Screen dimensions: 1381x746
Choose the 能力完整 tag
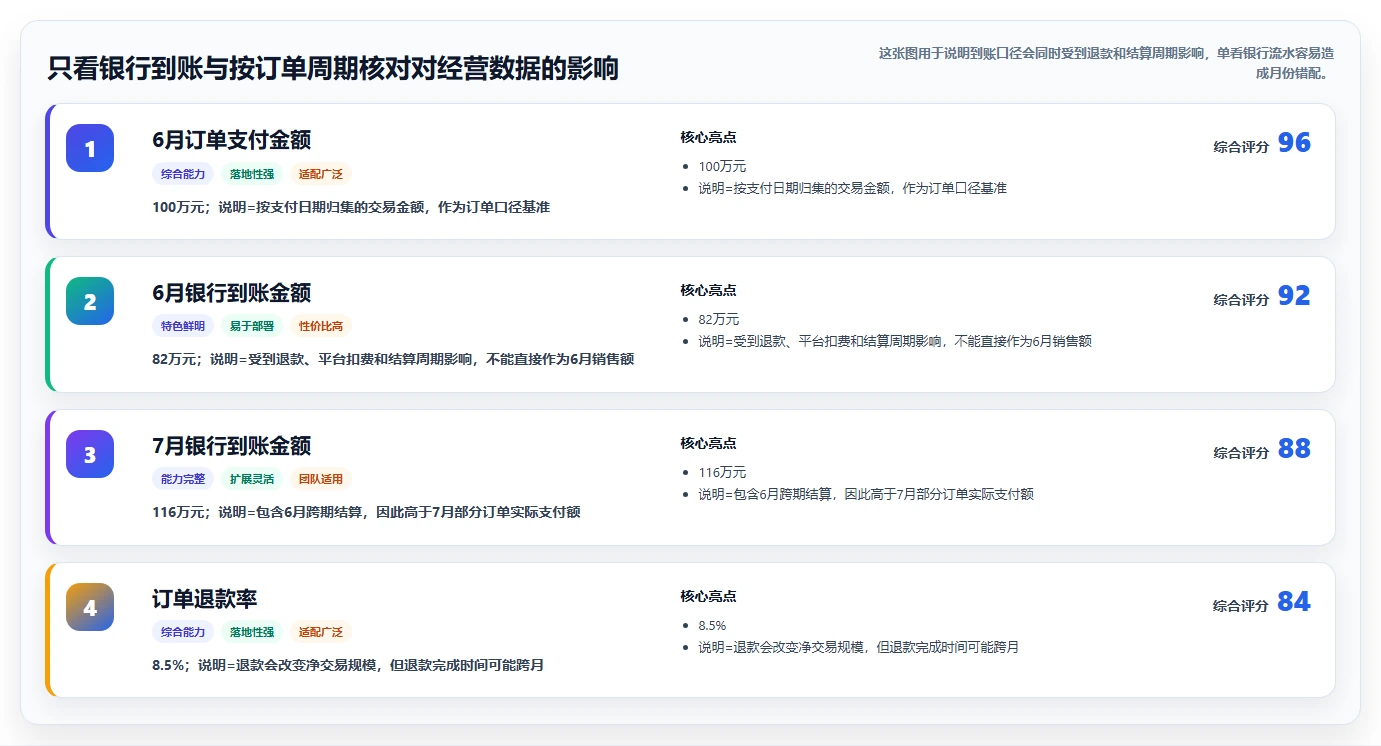[x=183, y=479]
